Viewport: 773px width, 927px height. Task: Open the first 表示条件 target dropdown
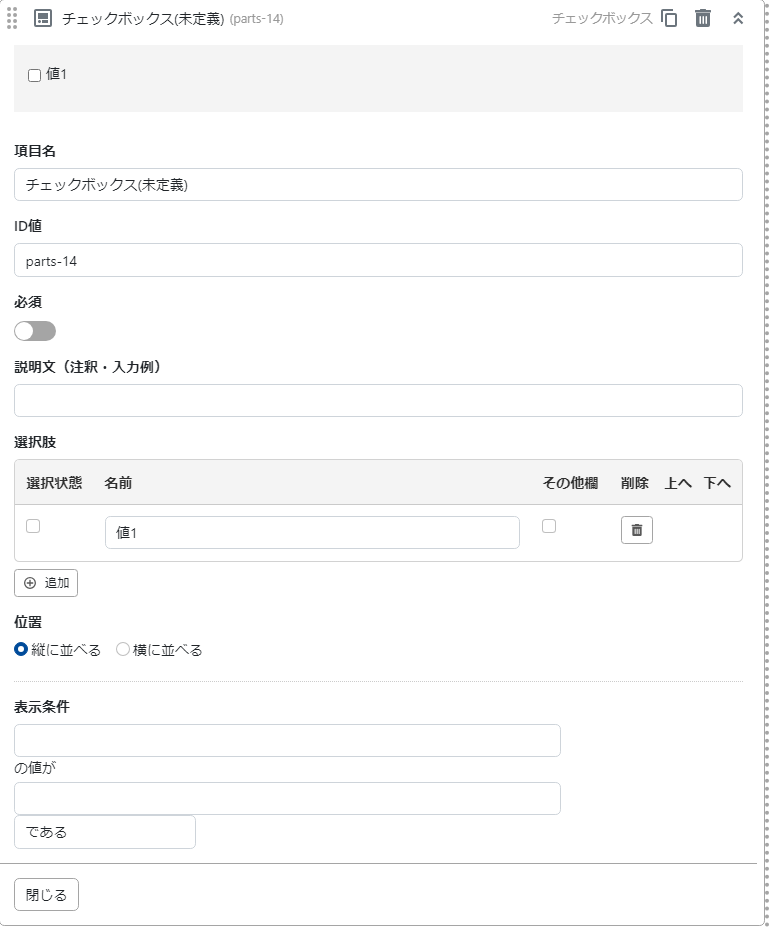click(287, 741)
